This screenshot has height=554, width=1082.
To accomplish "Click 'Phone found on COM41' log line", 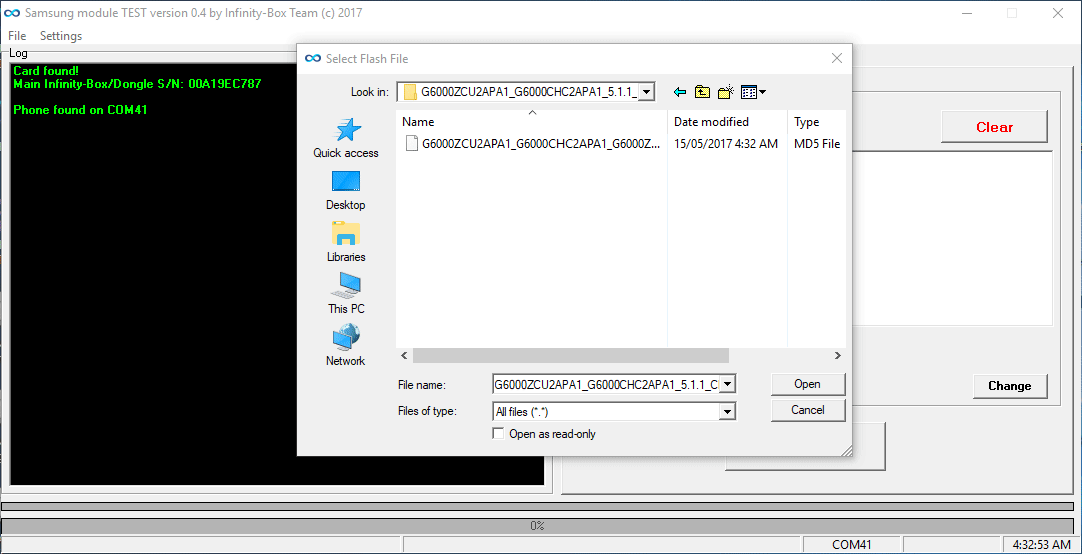I will point(81,110).
